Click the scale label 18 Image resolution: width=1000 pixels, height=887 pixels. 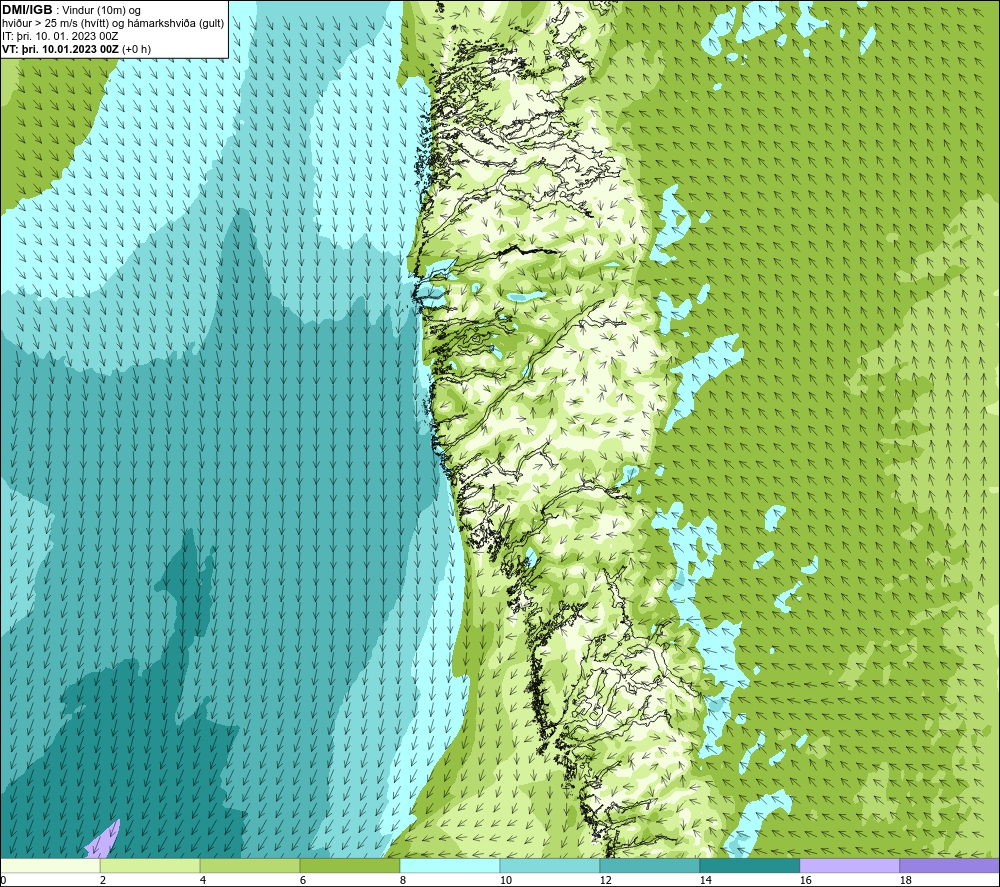(x=905, y=880)
